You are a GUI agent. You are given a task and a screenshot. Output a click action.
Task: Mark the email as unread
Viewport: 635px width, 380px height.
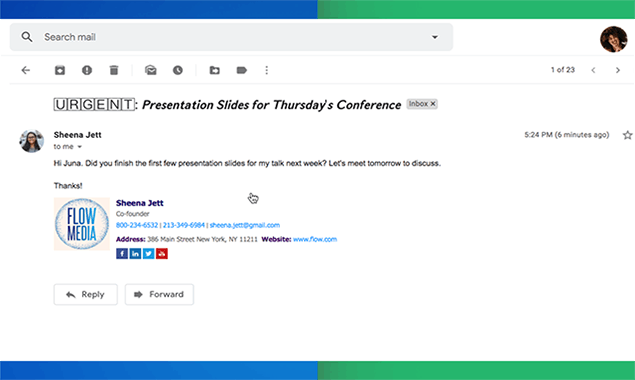(151, 70)
